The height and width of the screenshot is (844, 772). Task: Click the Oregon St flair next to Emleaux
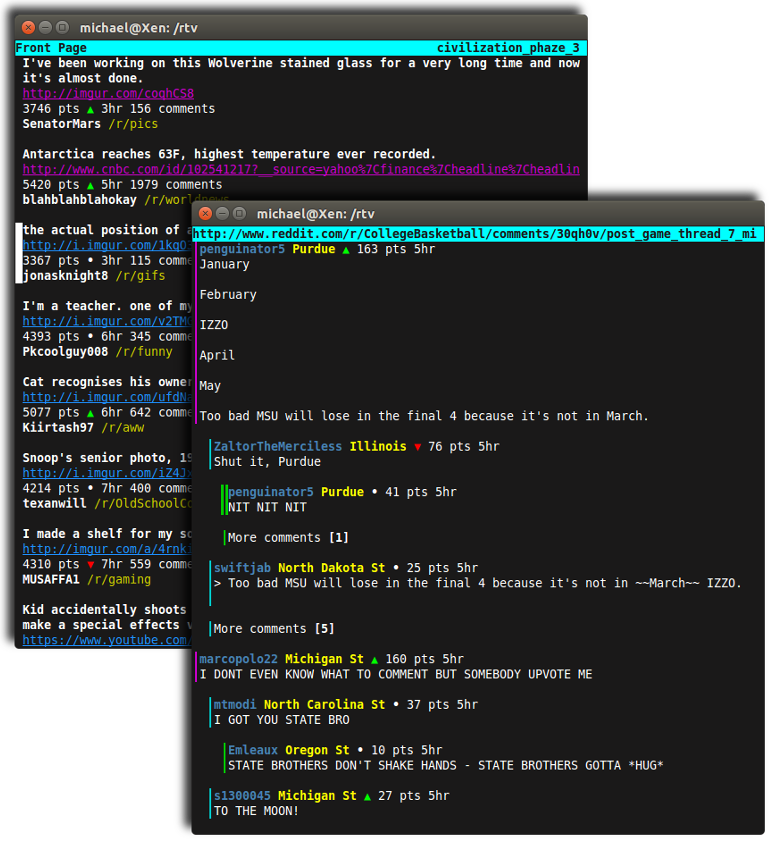tap(317, 750)
